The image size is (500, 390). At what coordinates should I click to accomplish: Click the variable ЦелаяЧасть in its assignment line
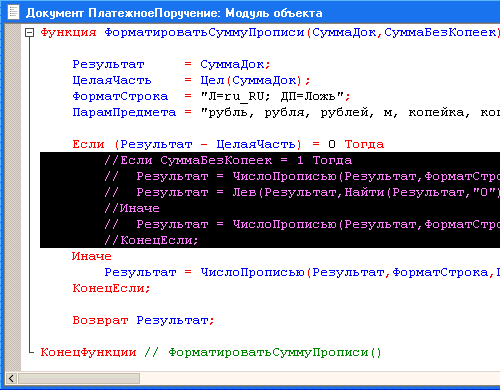point(112,80)
